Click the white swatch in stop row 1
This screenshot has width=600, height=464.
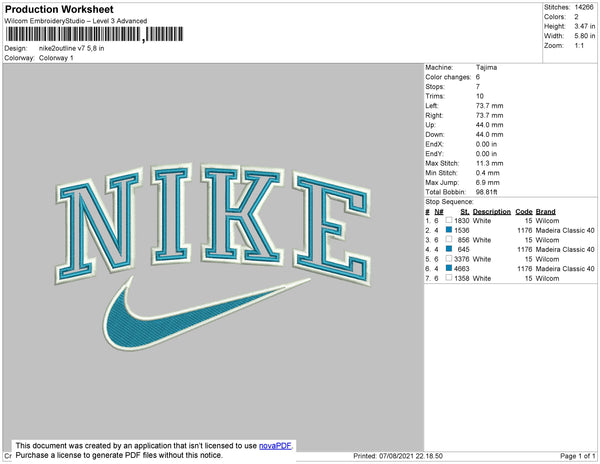(x=449, y=220)
